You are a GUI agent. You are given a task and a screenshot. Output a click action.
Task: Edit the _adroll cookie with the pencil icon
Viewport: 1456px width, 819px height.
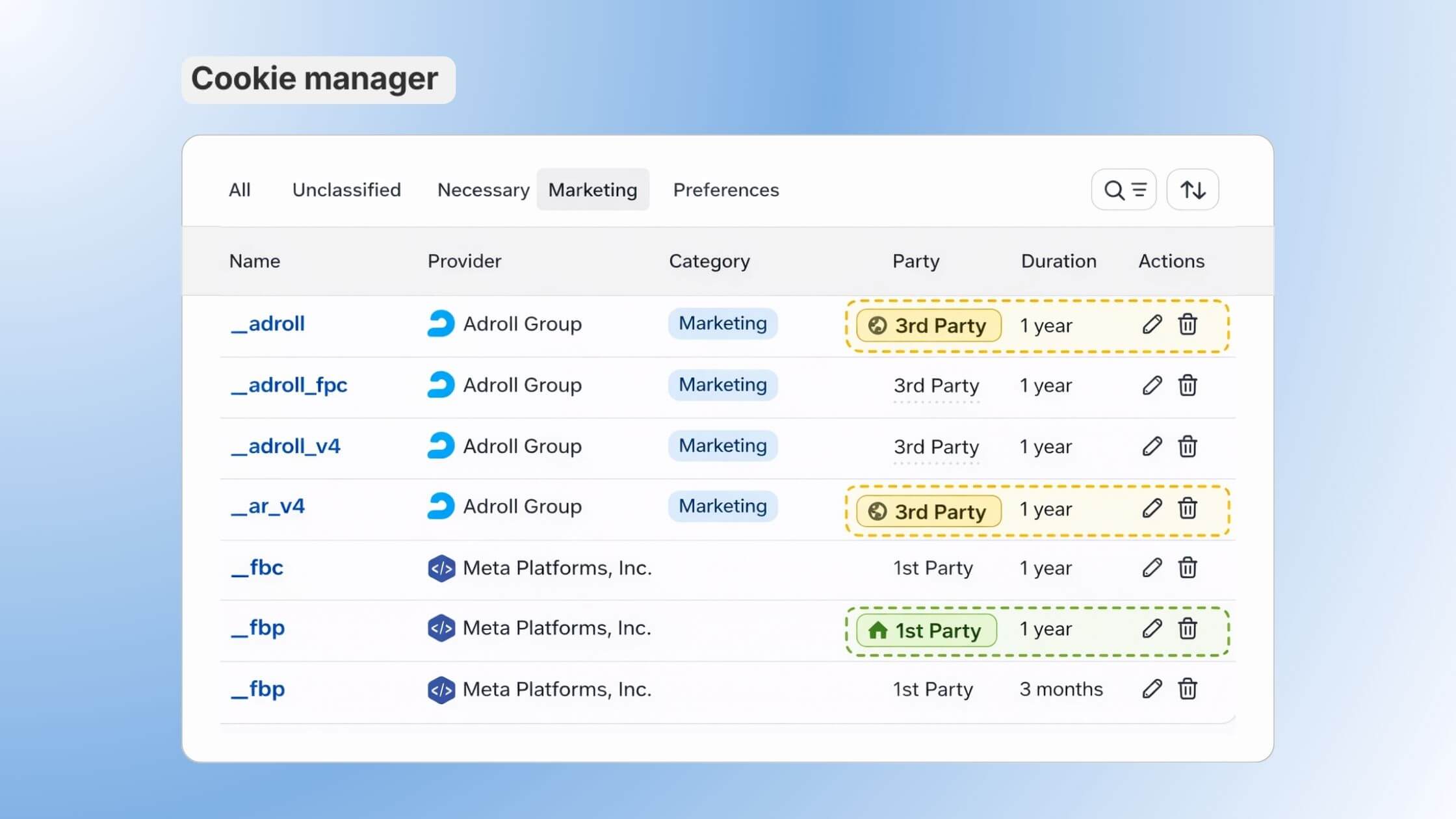(x=1151, y=324)
